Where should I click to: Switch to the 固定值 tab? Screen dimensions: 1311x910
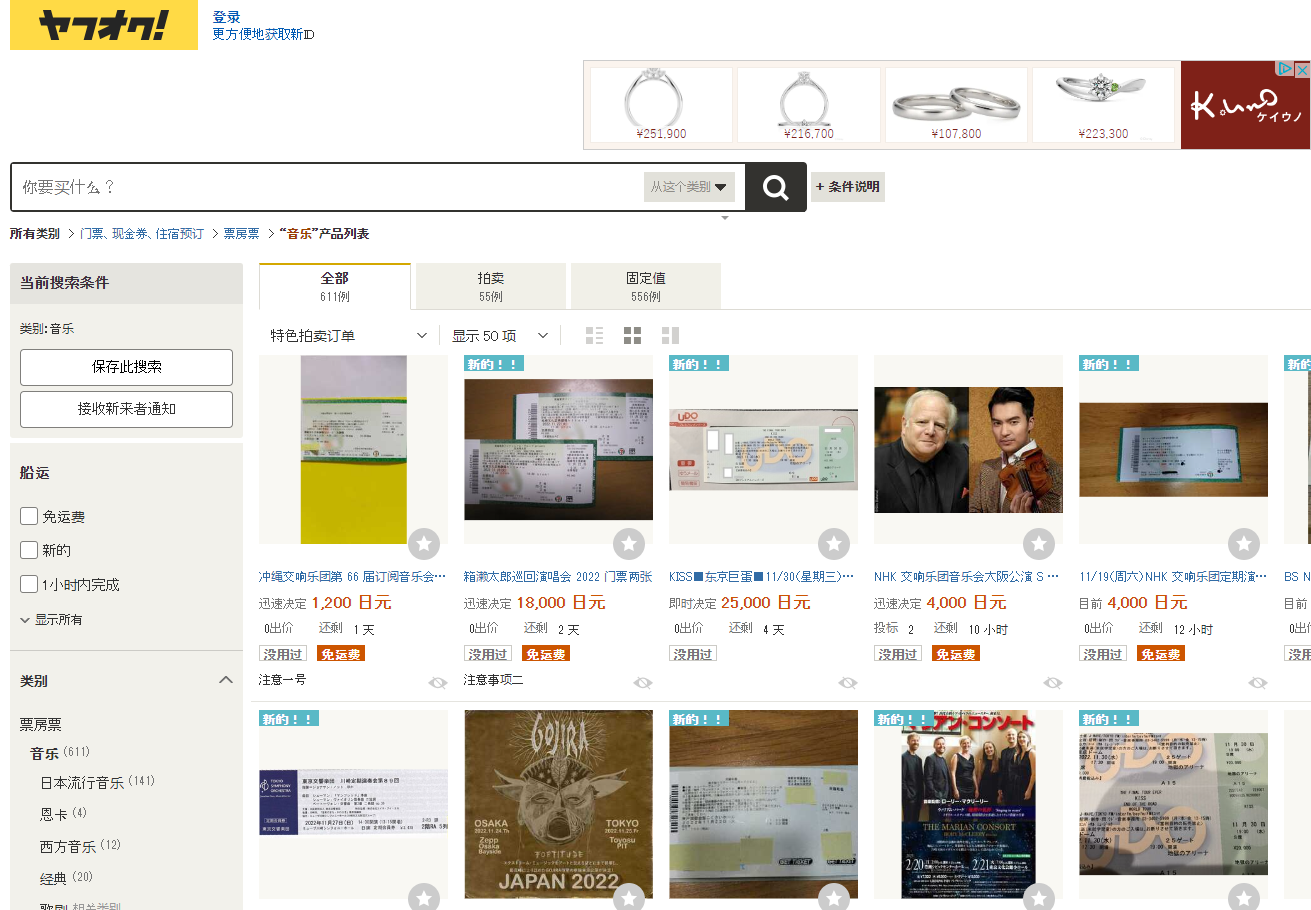click(x=645, y=286)
